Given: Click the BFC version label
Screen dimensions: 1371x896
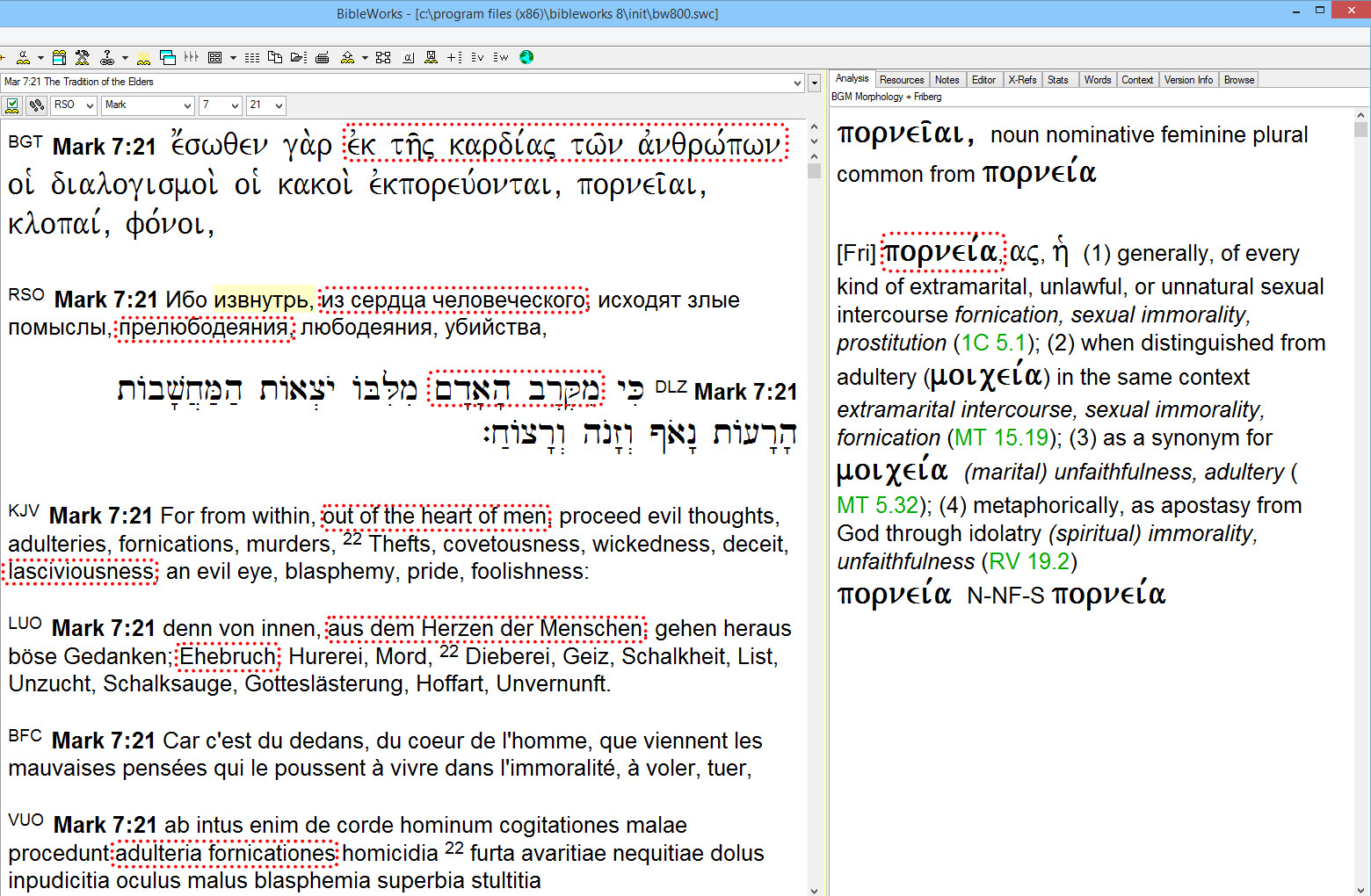Looking at the screenshot, I should click(25, 735).
